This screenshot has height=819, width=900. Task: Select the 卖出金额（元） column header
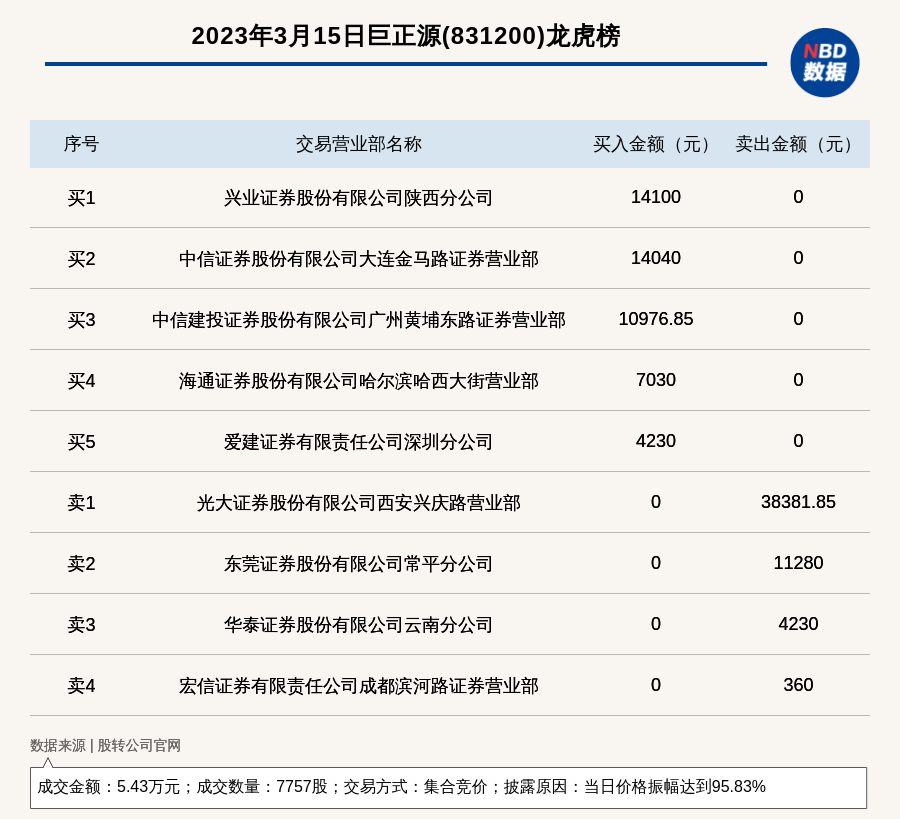click(x=798, y=144)
